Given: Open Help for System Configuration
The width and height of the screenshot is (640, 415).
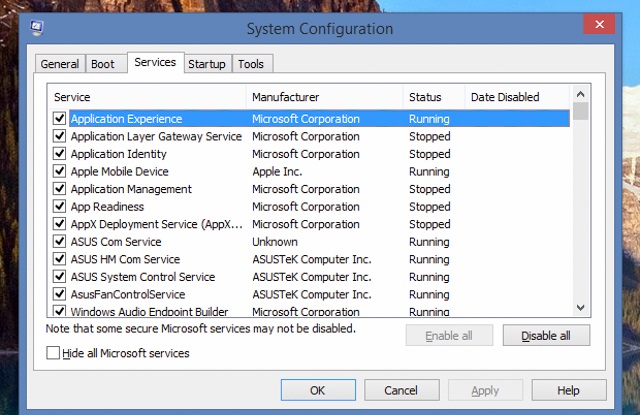Looking at the screenshot, I should pyautogui.click(x=568, y=390).
